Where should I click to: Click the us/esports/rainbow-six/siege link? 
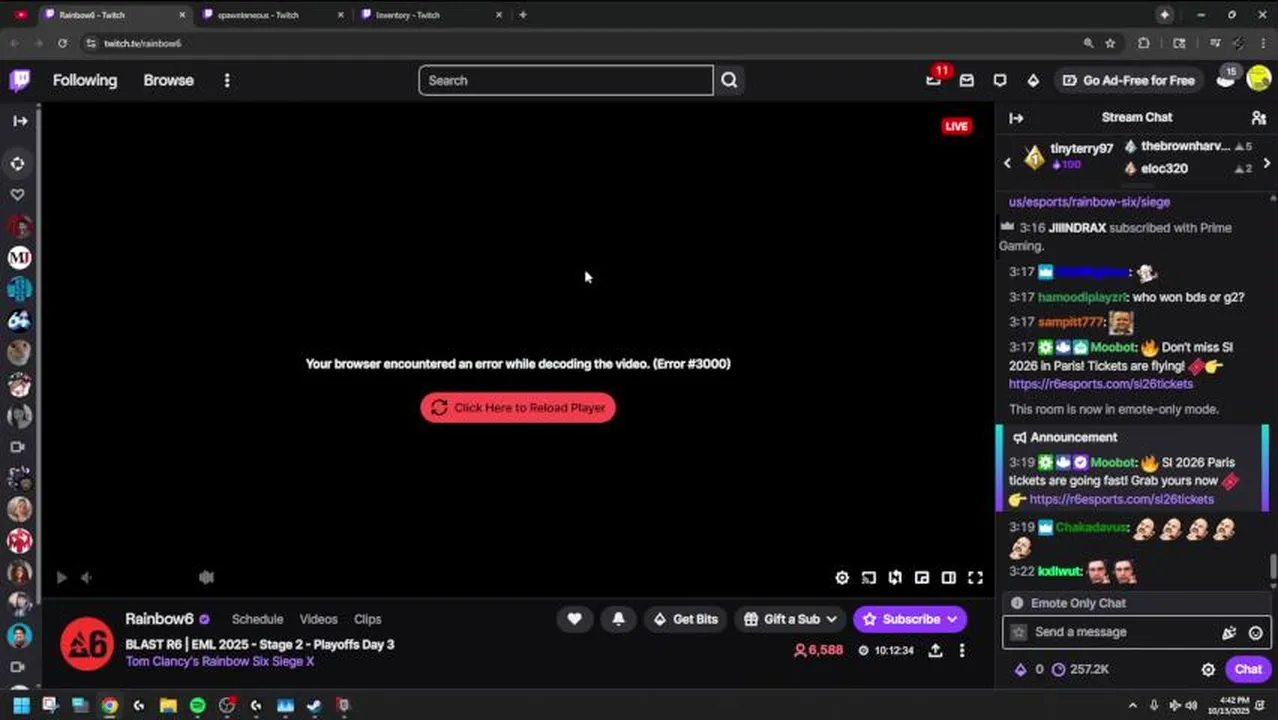point(1089,202)
